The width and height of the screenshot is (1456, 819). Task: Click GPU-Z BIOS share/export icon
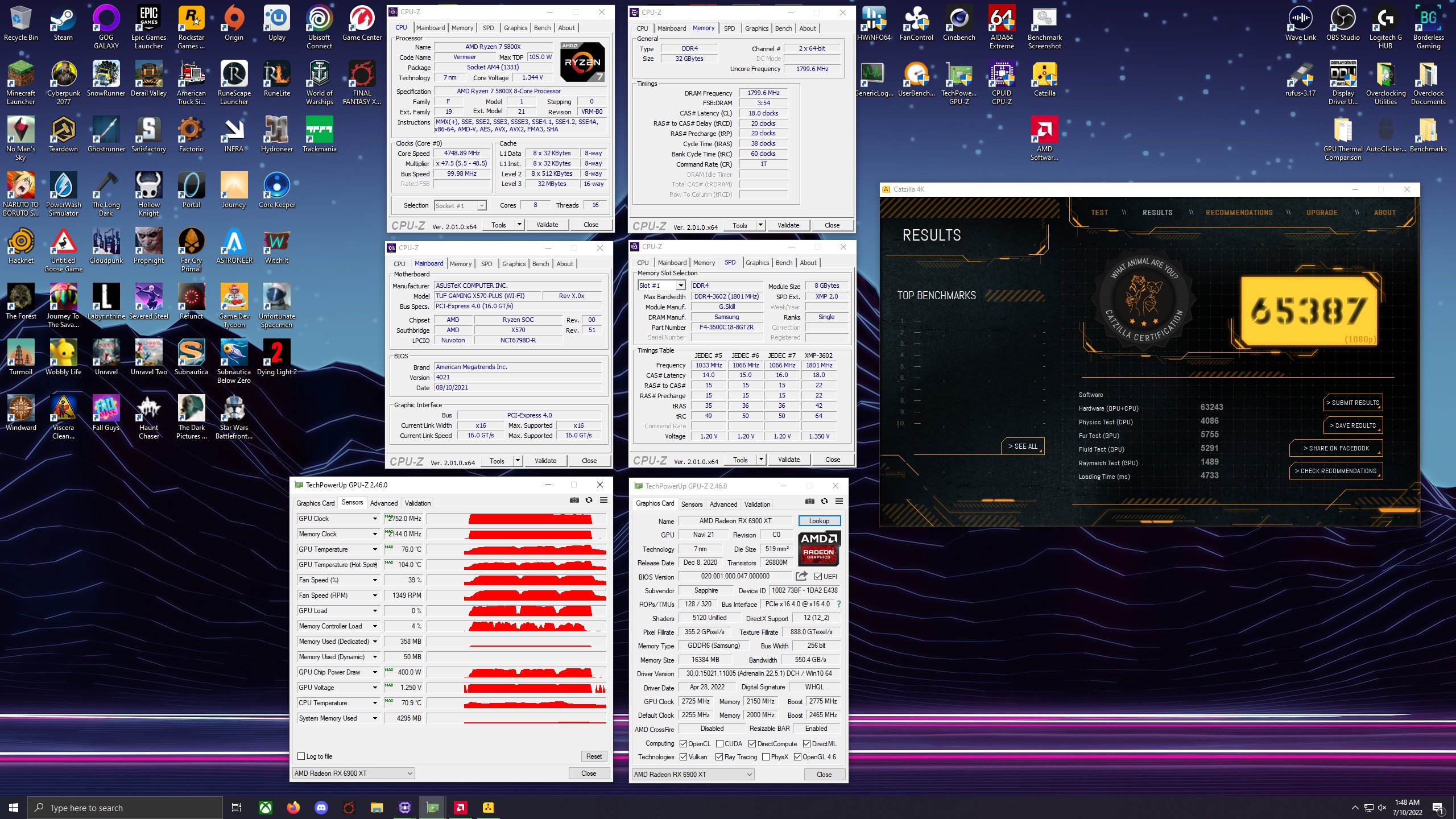(802, 576)
